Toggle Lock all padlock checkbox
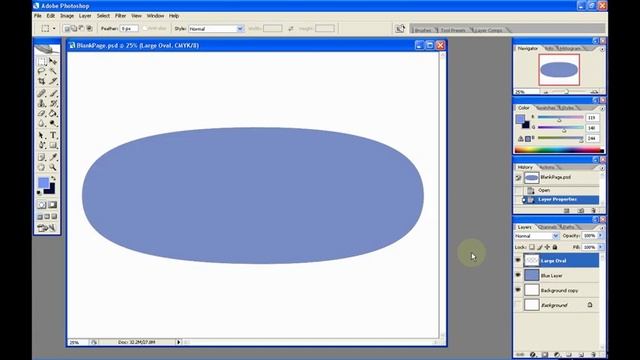Screen dimensions: 640x360 (x=555, y=247)
